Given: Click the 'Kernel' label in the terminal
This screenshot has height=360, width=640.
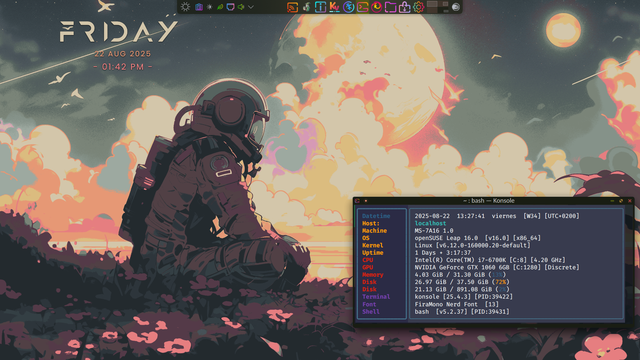Looking at the screenshot, I should [x=372, y=245].
